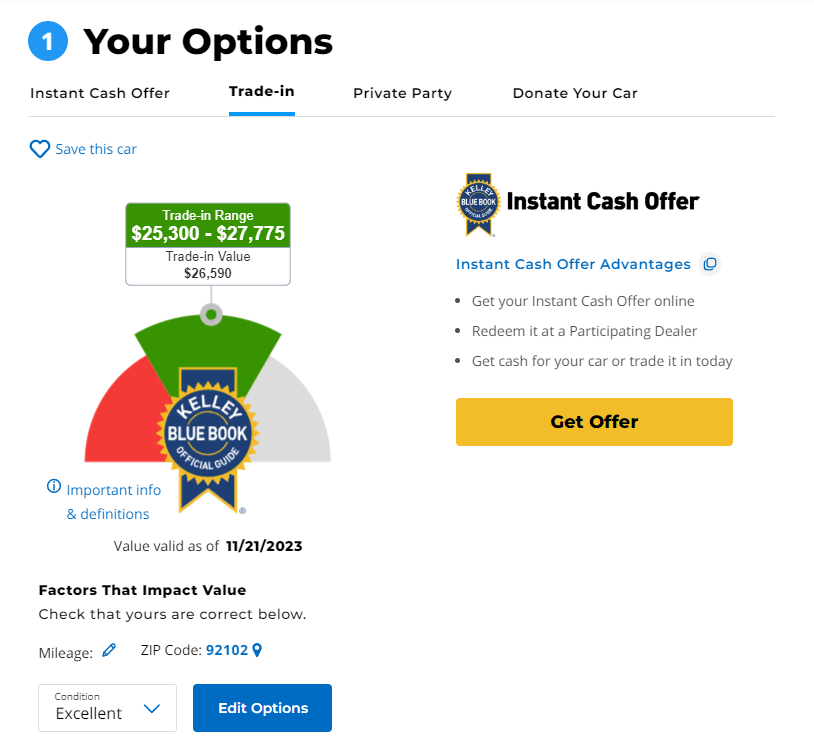Screen dimensions: 814x751
Task: Click the small KBB logo beside Instant Cash Offer
Action: [x=478, y=204]
